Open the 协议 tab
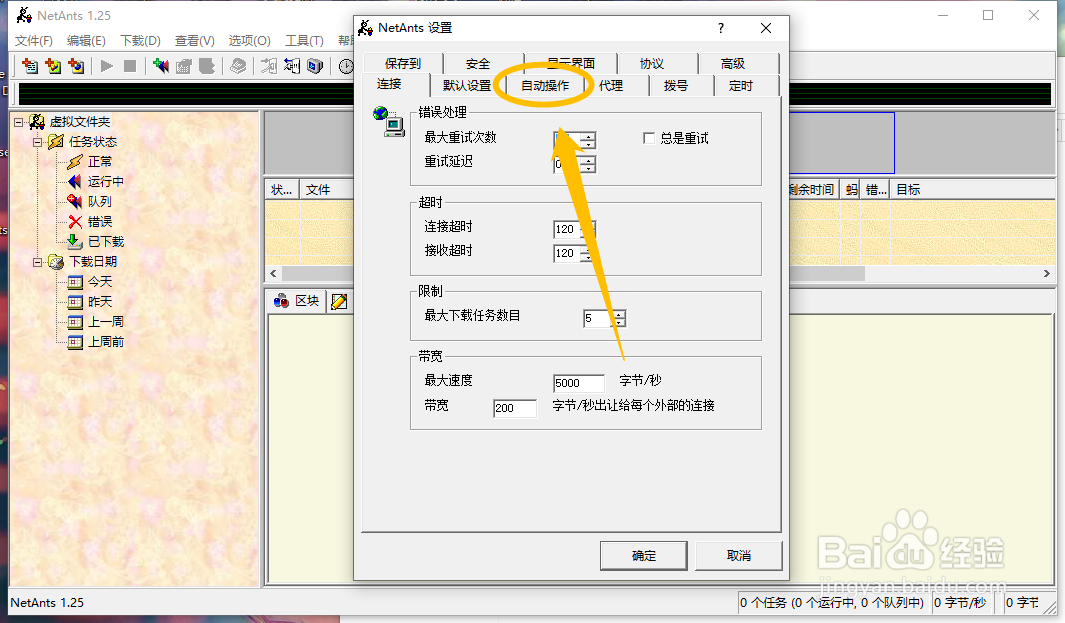 (x=652, y=63)
